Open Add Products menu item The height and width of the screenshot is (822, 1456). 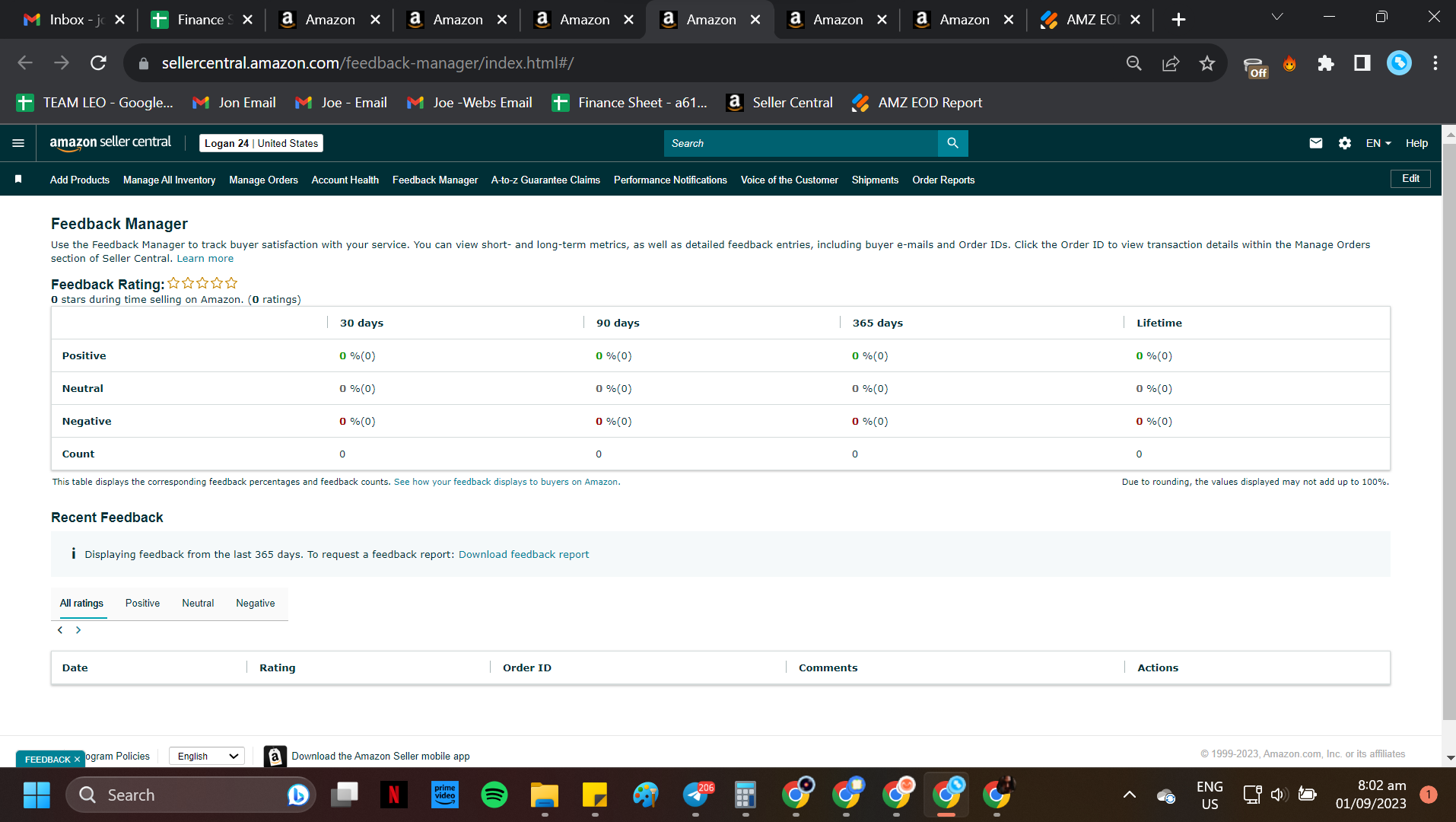pos(80,180)
